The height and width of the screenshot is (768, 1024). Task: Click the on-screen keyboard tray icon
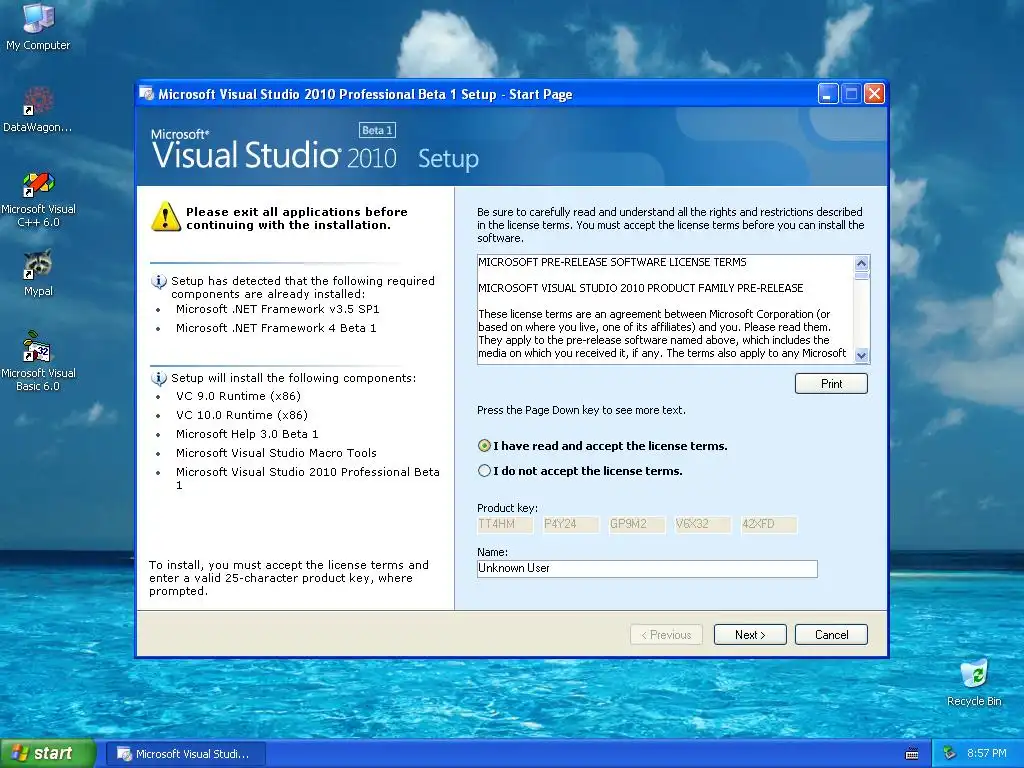coord(912,754)
